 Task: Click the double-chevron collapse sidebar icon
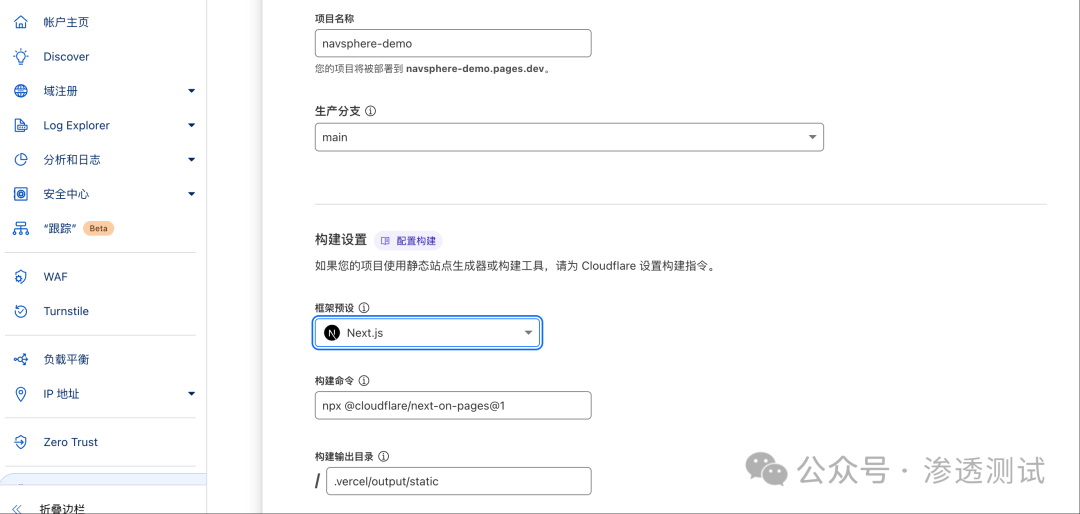point(18,509)
